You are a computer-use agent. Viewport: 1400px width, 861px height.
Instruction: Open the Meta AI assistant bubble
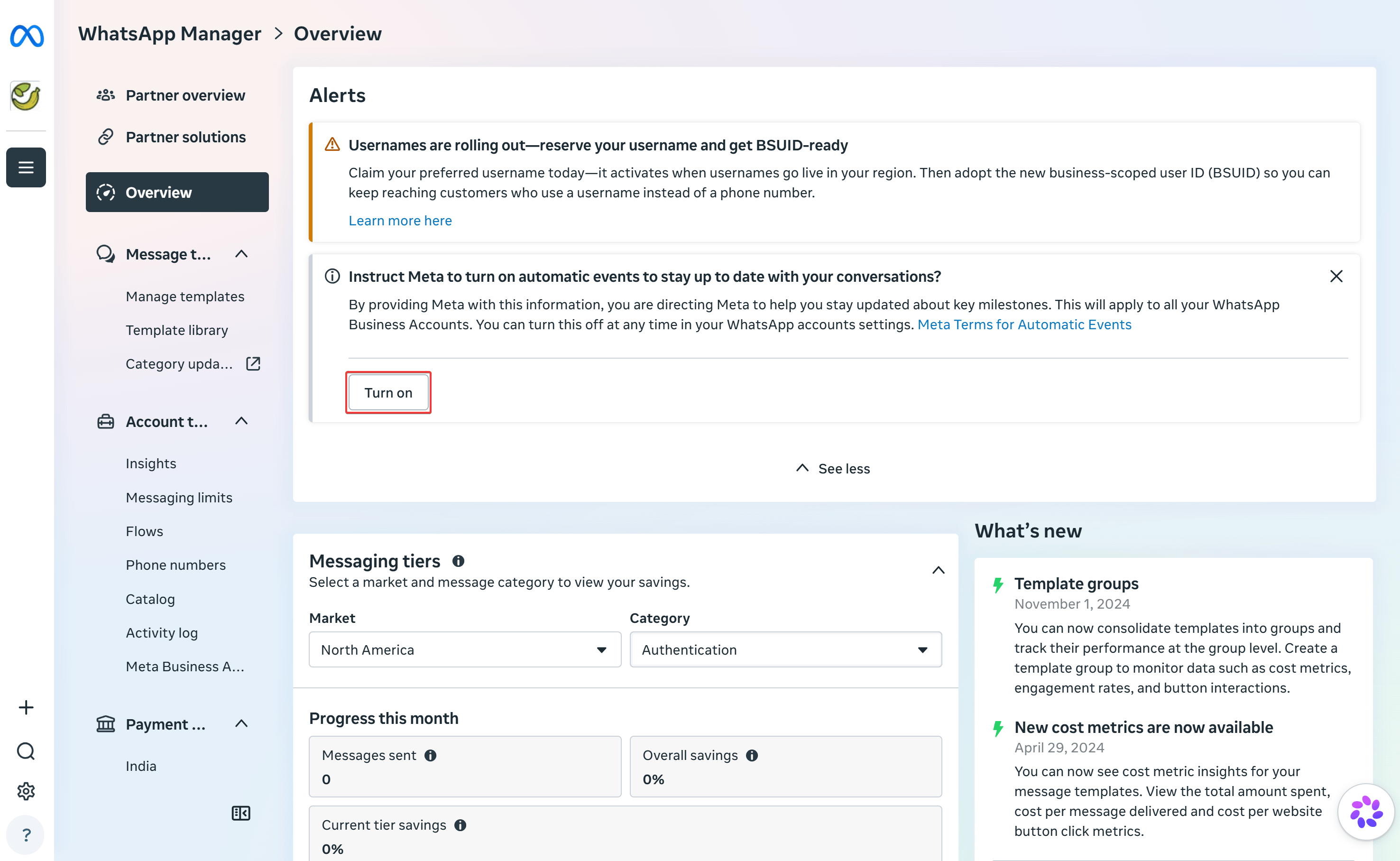pyautogui.click(x=1366, y=812)
